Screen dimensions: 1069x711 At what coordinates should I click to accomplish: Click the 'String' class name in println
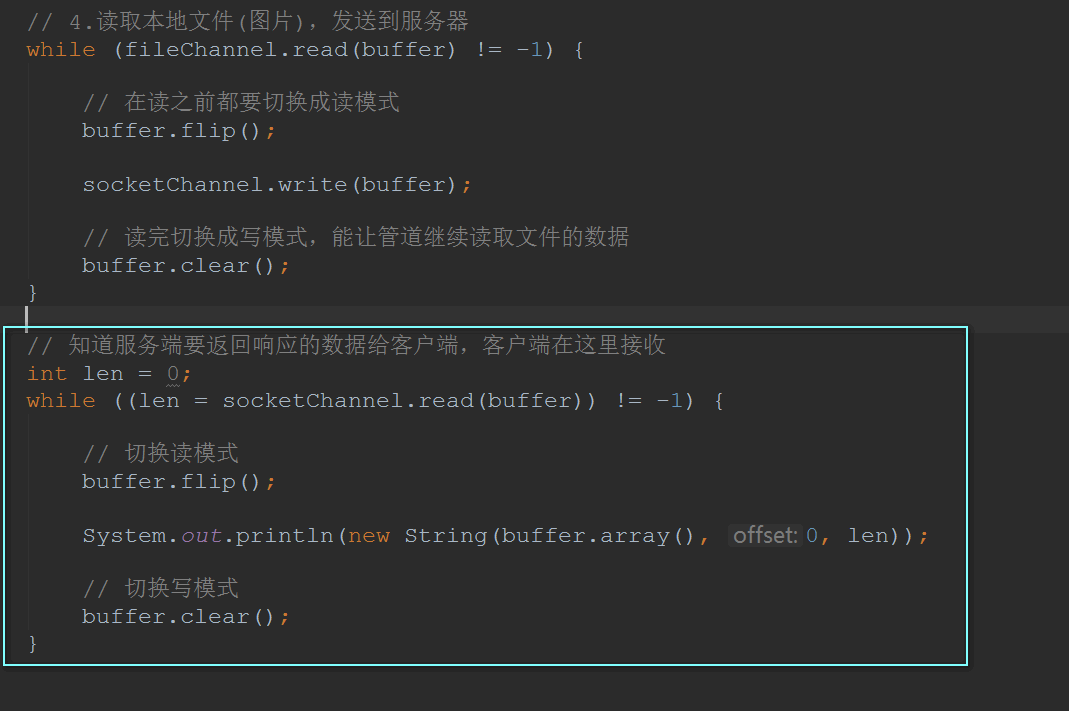(446, 536)
